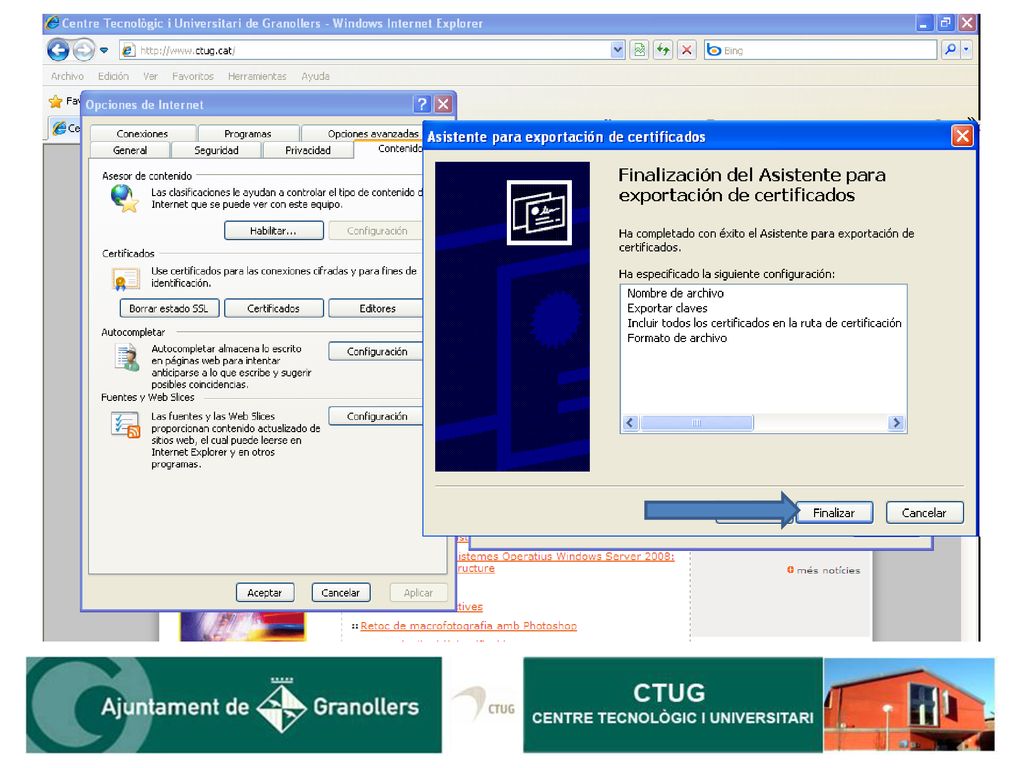Open Autocompletar Configuración button

[x=376, y=351]
